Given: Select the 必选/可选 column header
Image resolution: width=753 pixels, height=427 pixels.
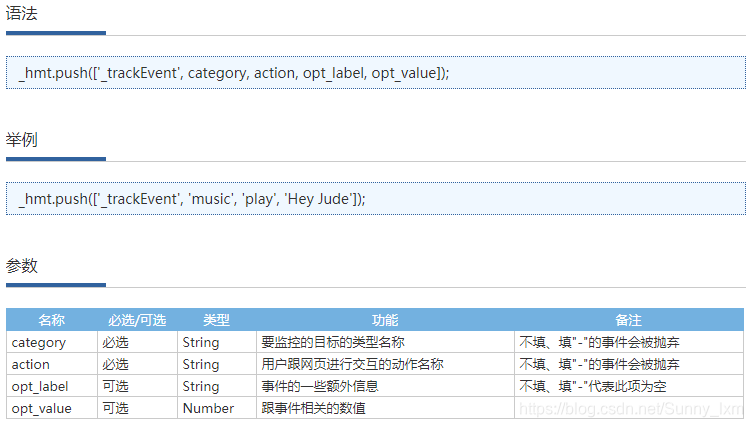Looking at the screenshot, I should coord(137,320).
